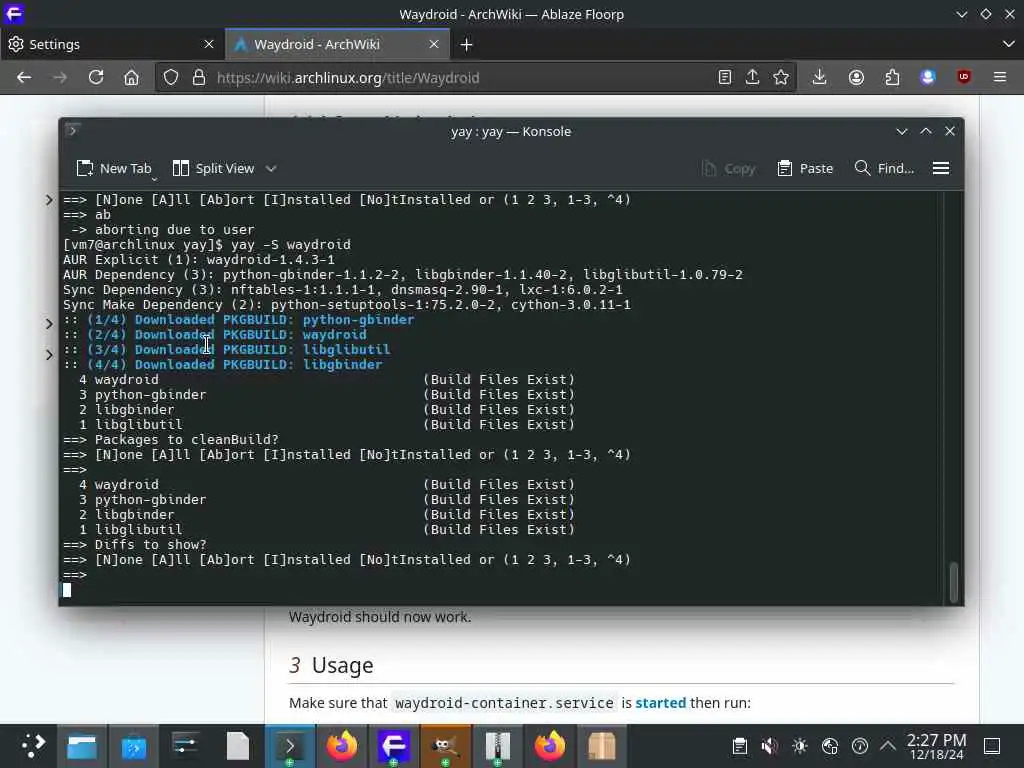1024x768 pixels.
Task: Click the '3 Usage' section heading
Action: click(x=332, y=665)
